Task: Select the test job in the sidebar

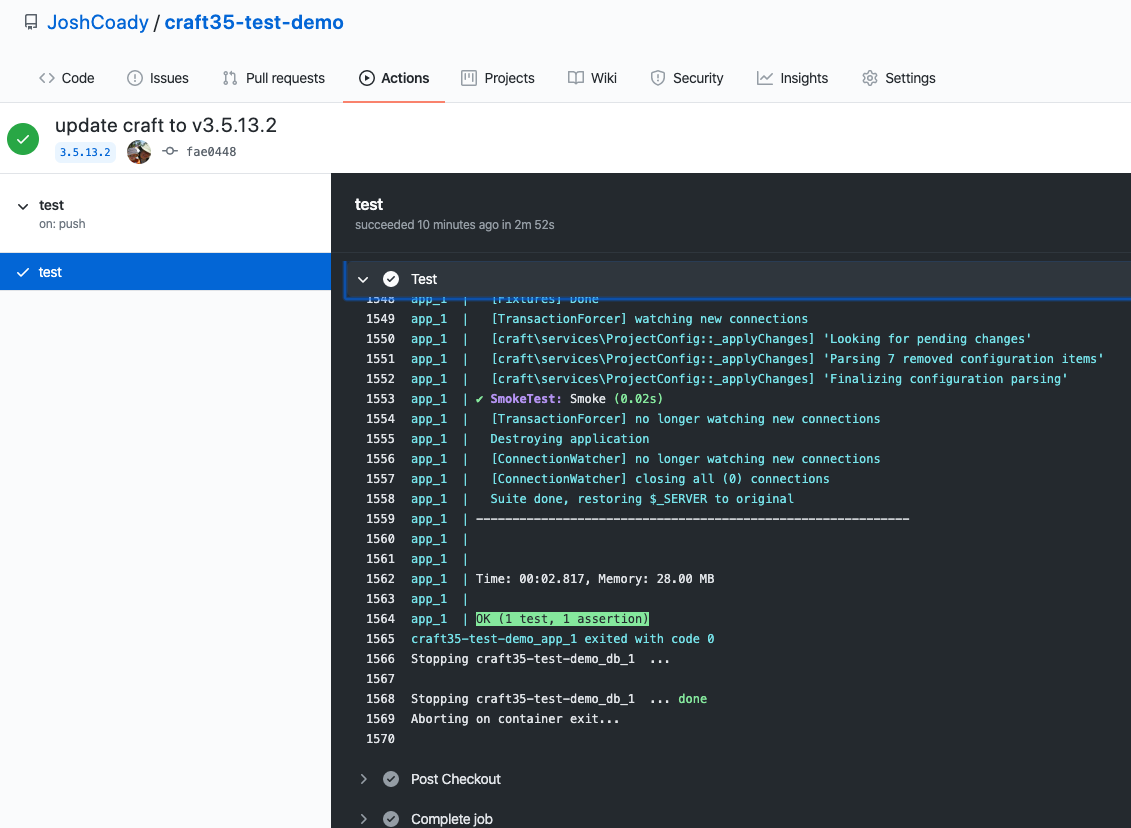Action: [x=165, y=272]
